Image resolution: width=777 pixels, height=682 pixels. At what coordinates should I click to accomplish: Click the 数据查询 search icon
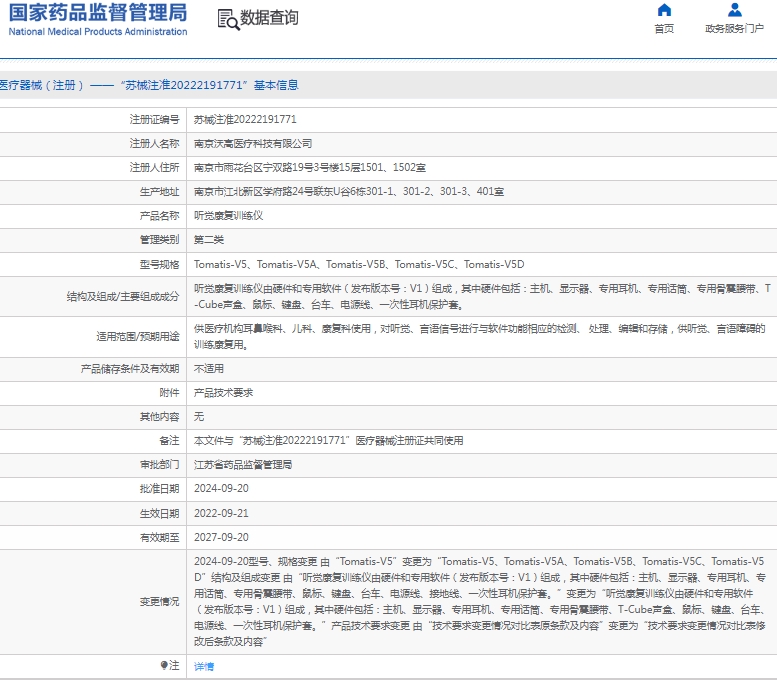[x=228, y=20]
